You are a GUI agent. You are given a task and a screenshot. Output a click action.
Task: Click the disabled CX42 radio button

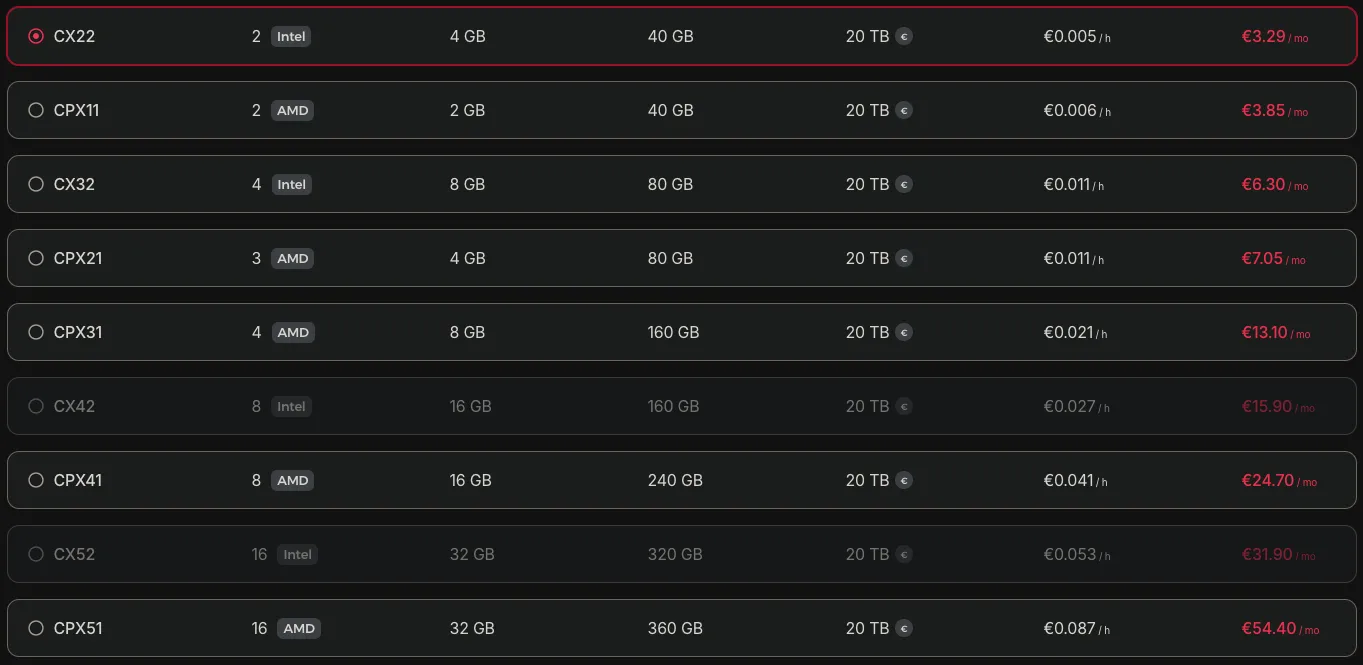(x=36, y=406)
